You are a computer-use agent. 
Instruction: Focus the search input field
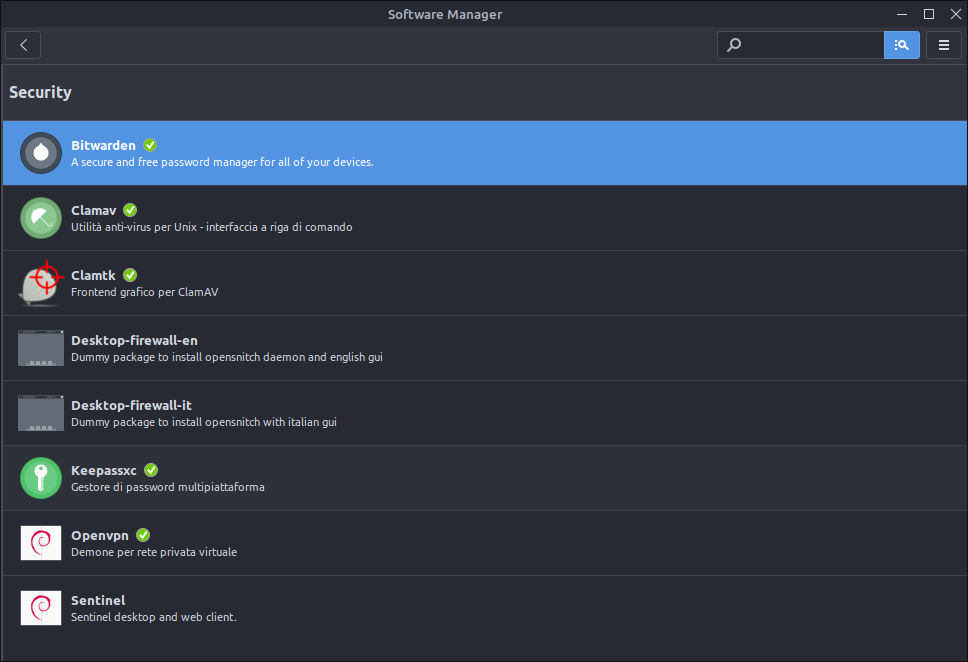pyautogui.click(x=810, y=45)
